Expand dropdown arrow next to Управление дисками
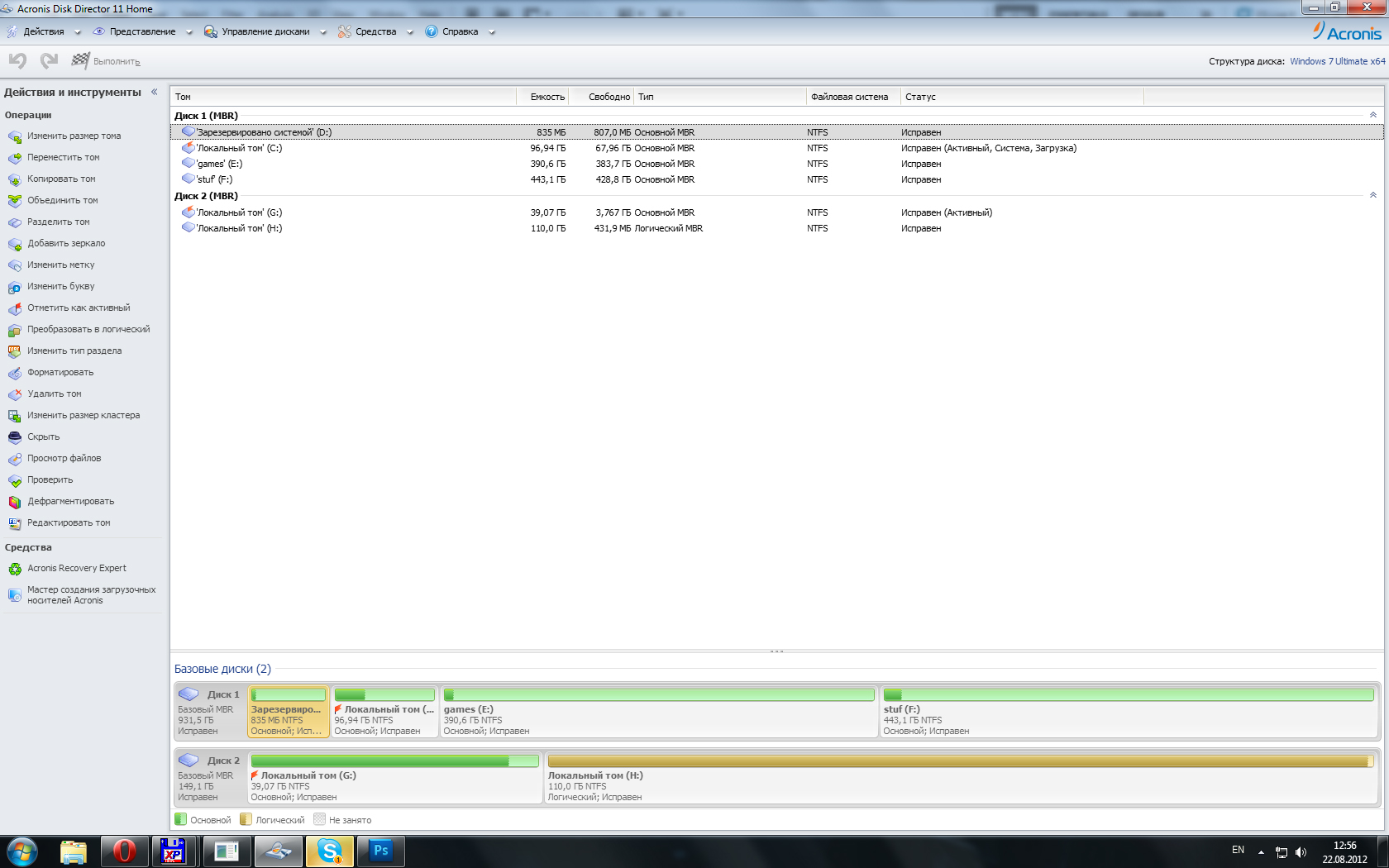The height and width of the screenshot is (868, 1389). pyautogui.click(x=322, y=32)
